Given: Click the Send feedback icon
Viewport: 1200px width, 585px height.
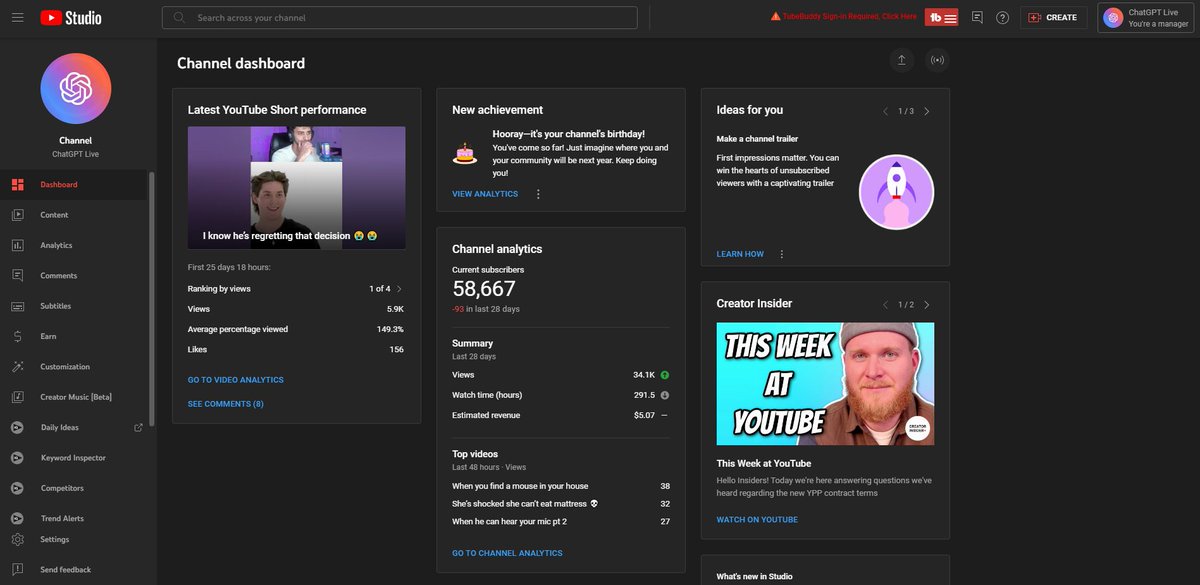Looking at the screenshot, I should (x=17, y=570).
